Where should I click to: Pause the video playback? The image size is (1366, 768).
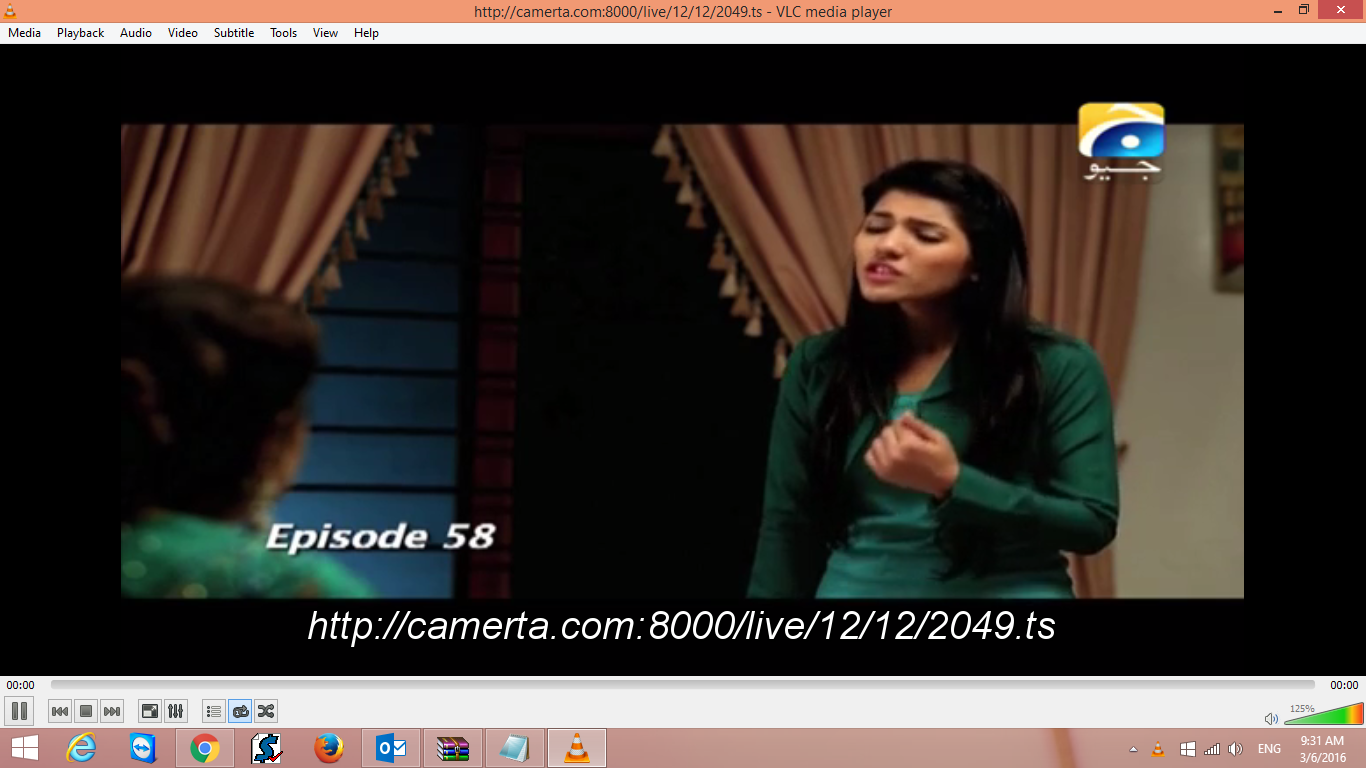[19, 711]
